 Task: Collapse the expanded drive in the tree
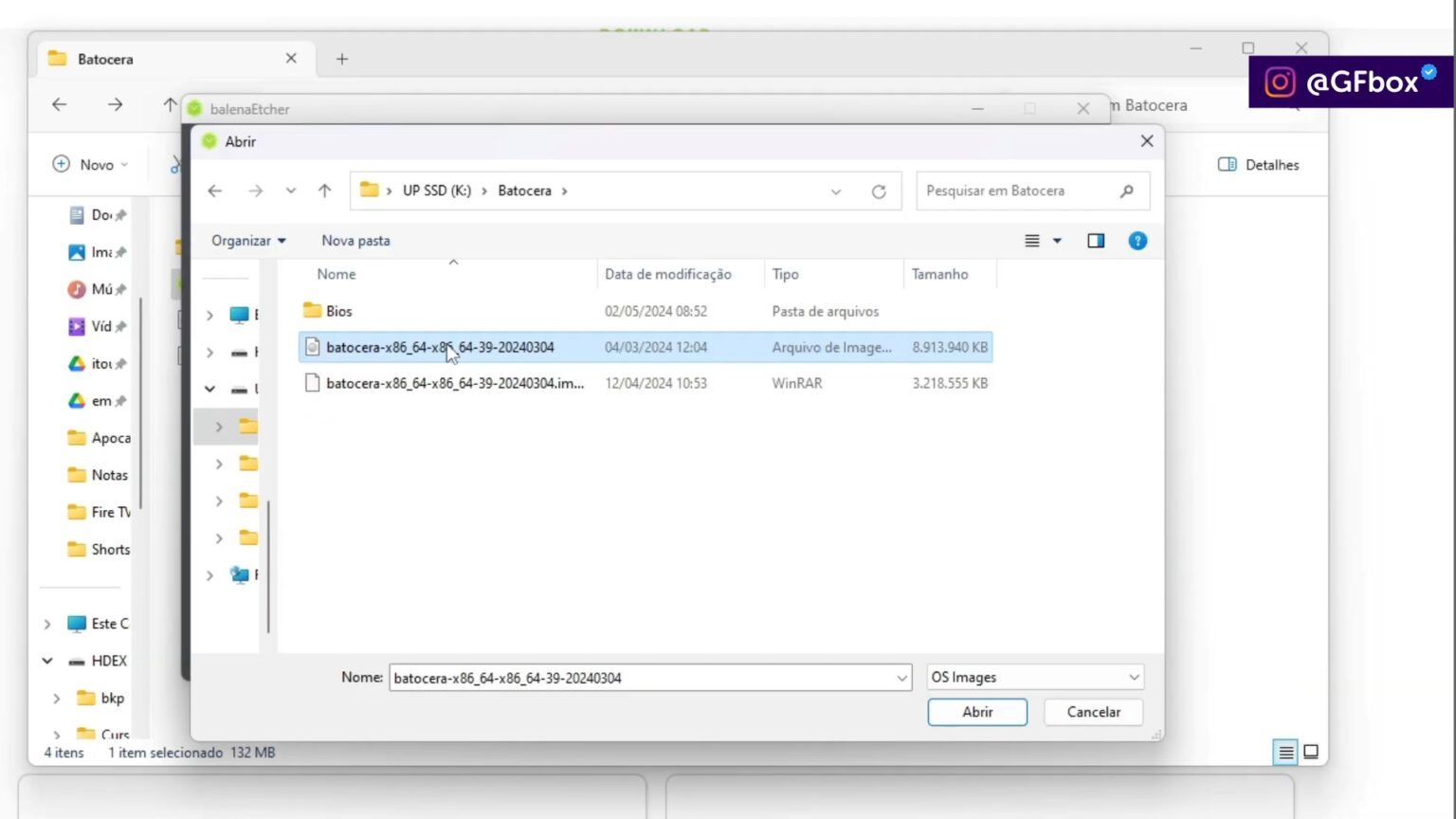point(209,389)
